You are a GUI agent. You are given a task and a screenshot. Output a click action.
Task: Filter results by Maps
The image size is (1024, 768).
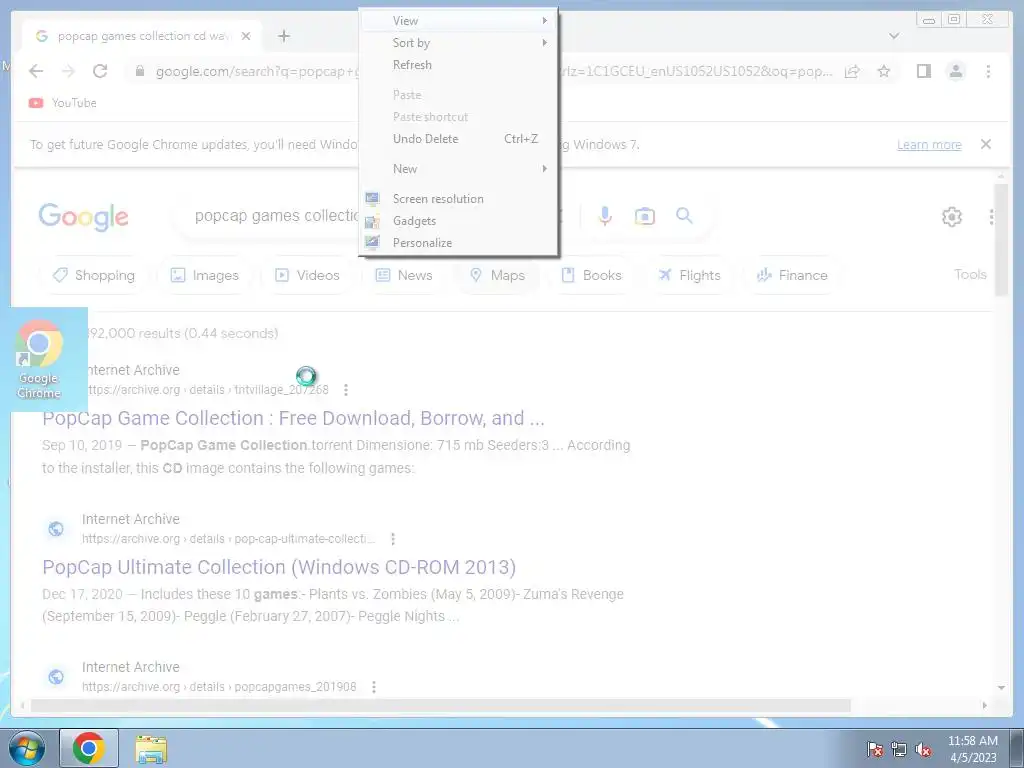coord(497,275)
